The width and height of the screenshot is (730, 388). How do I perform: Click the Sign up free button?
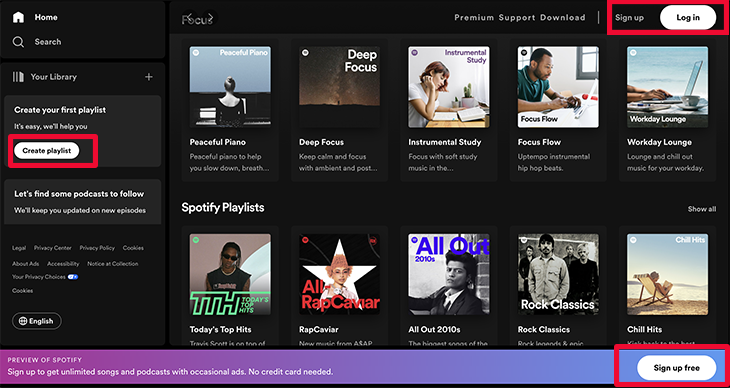coord(676,368)
